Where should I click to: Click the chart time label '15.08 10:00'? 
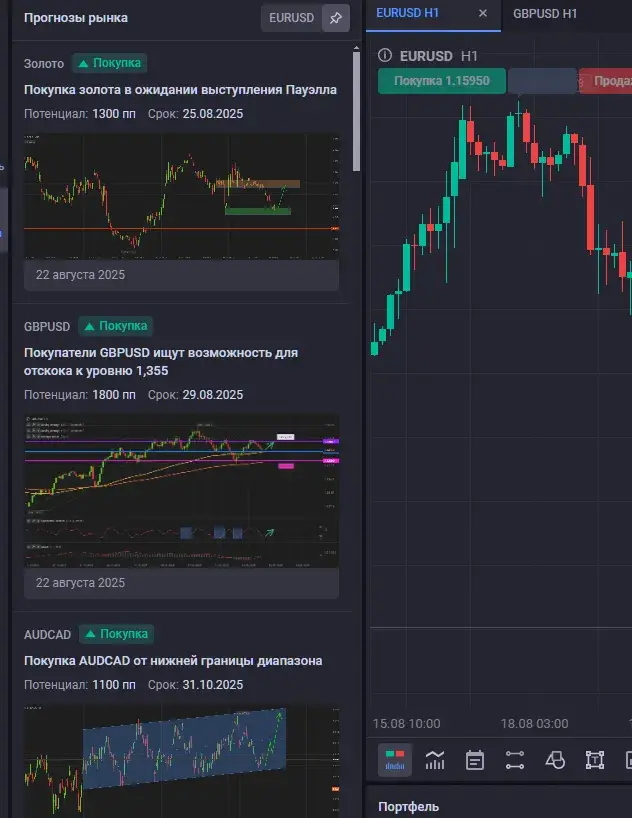click(407, 724)
